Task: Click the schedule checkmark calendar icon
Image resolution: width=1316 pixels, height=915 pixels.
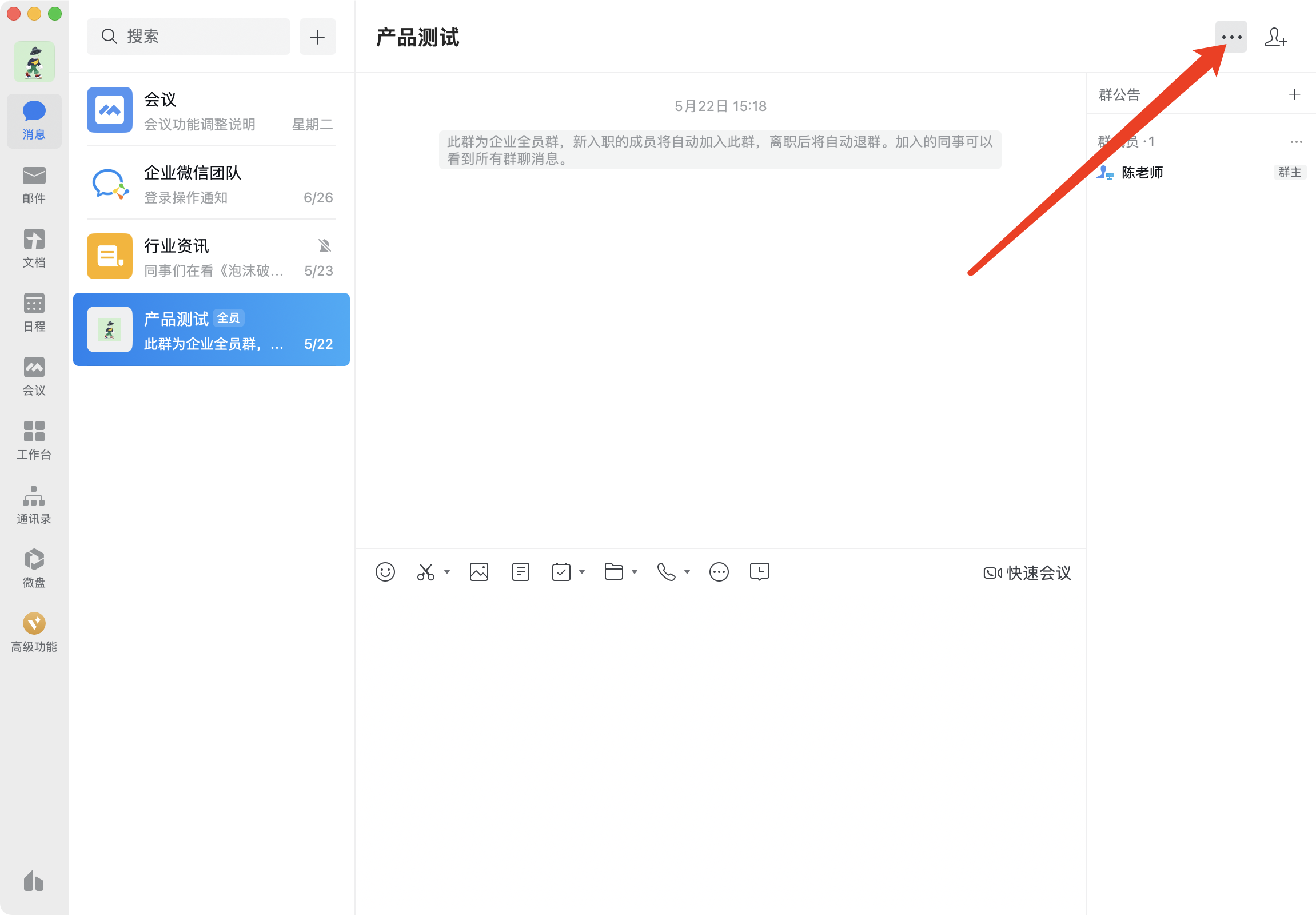Action: coord(561,572)
